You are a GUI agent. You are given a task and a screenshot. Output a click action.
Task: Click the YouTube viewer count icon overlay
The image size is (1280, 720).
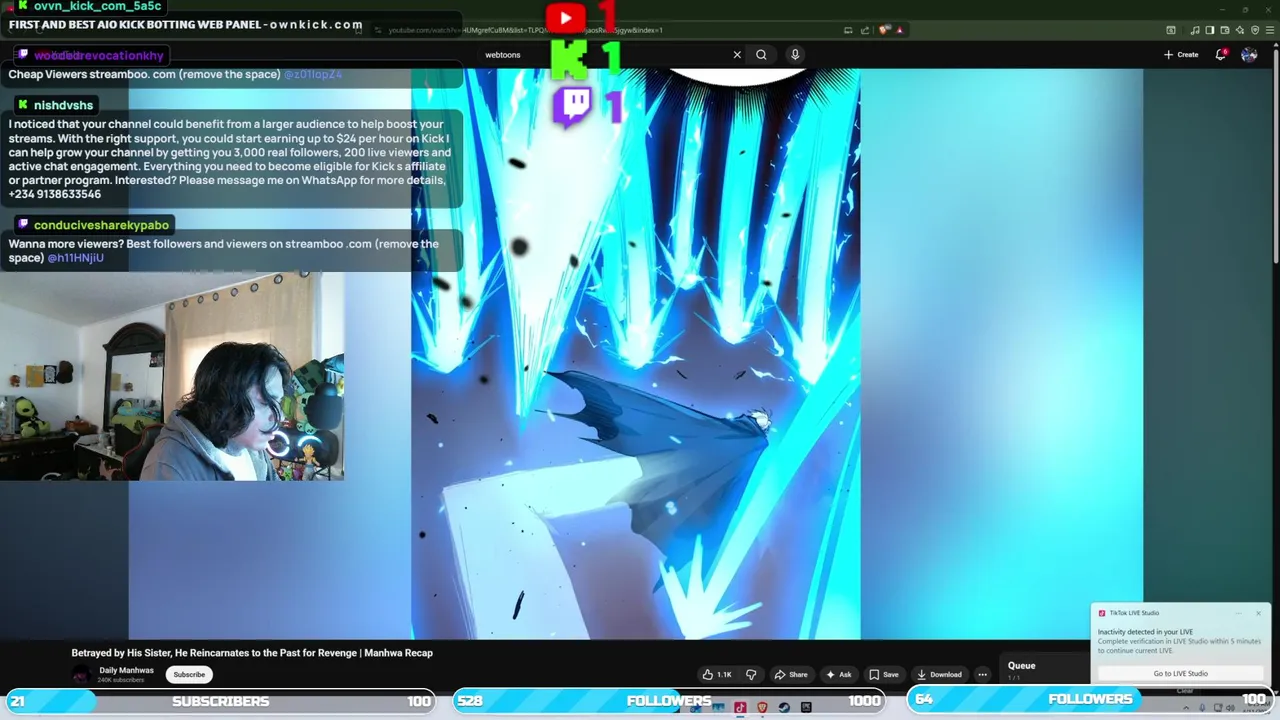(565, 17)
